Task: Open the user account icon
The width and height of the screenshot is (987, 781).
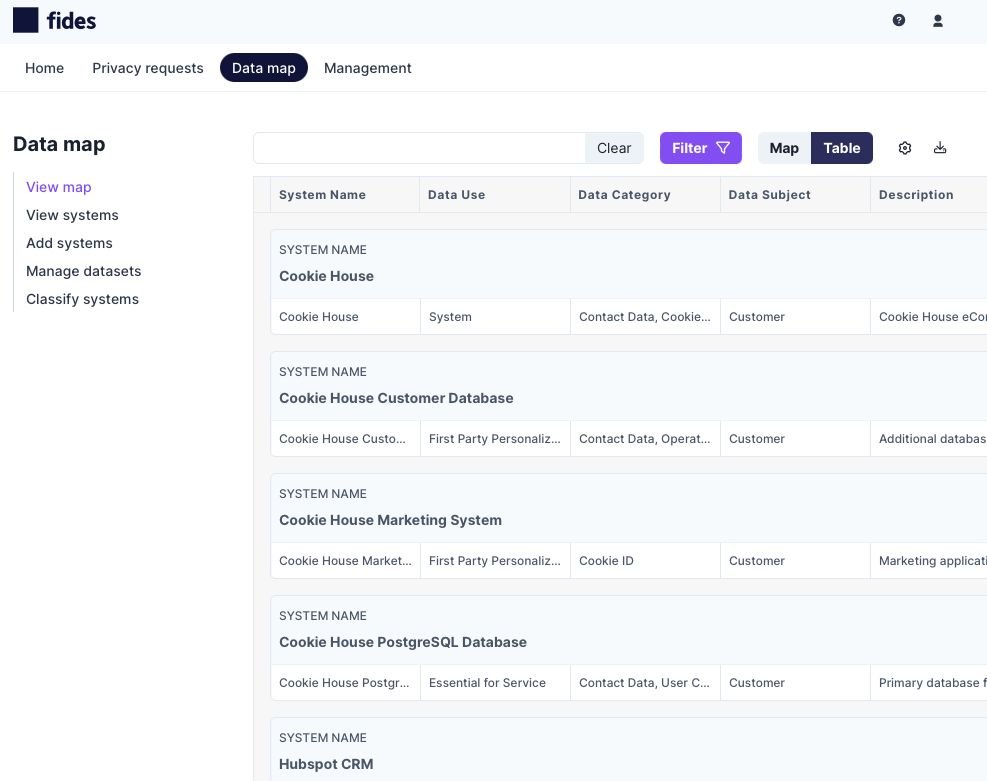Action: pos(938,21)
